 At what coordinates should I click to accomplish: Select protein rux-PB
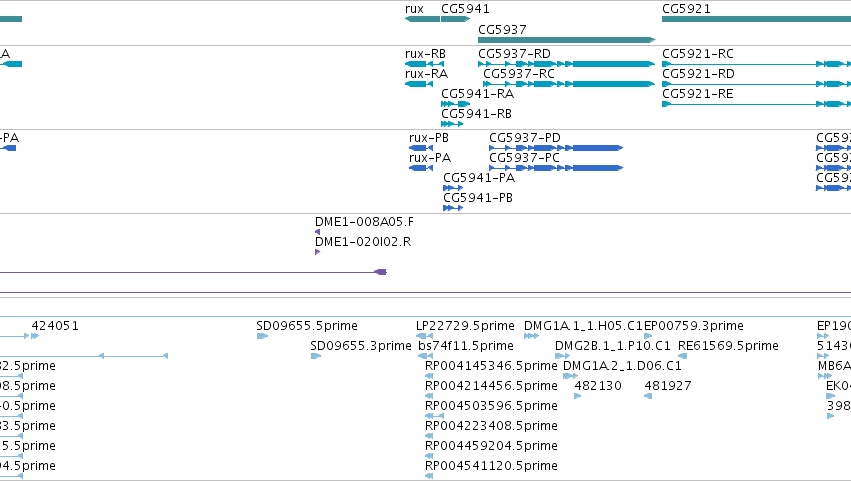pos(429,138)
